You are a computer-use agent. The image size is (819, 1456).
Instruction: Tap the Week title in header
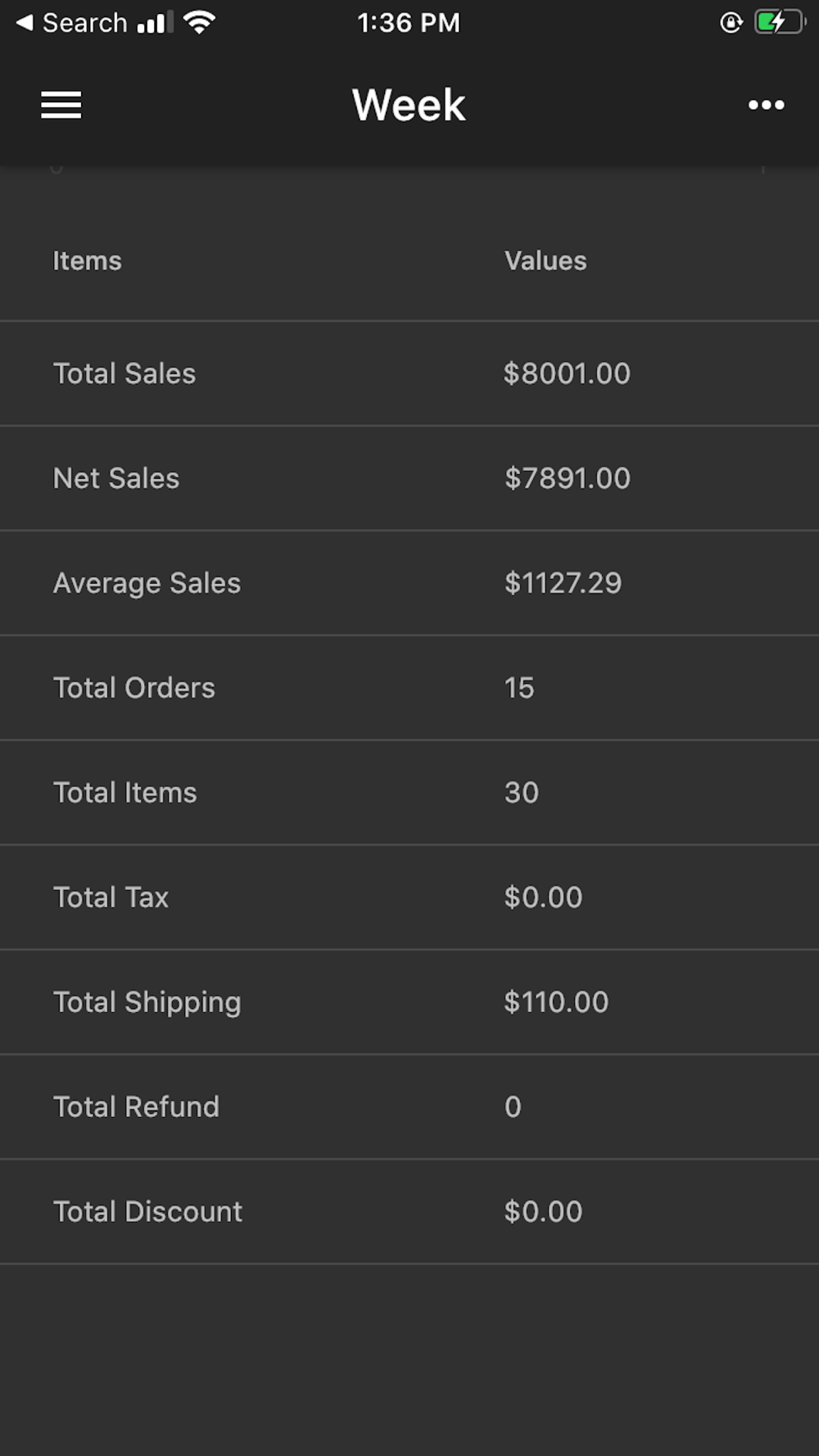pyautogui.click(x=409, y=105)
